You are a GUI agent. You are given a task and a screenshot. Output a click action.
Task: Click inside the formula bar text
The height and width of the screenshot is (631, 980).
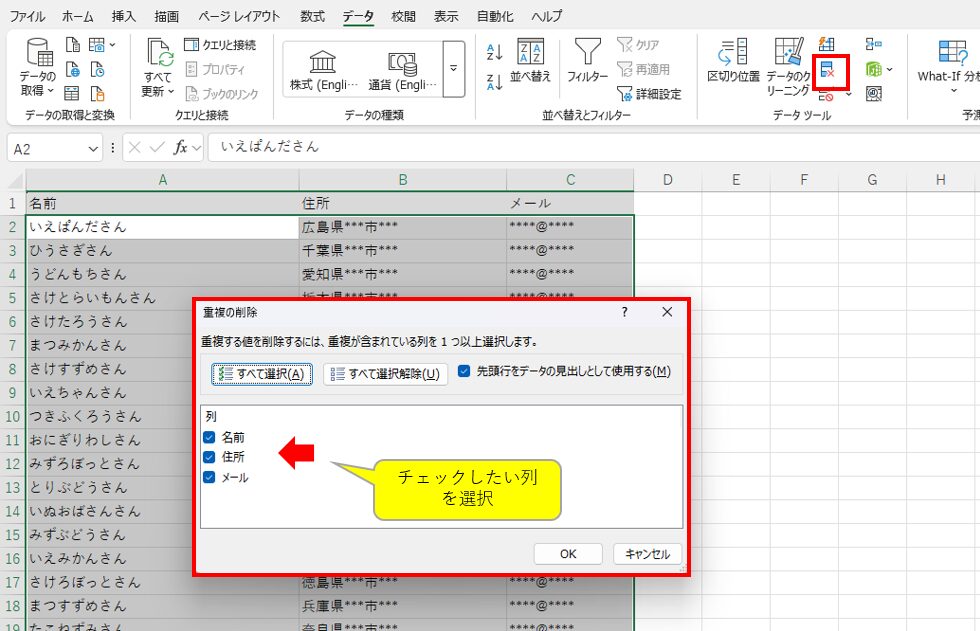pos(500,147)
